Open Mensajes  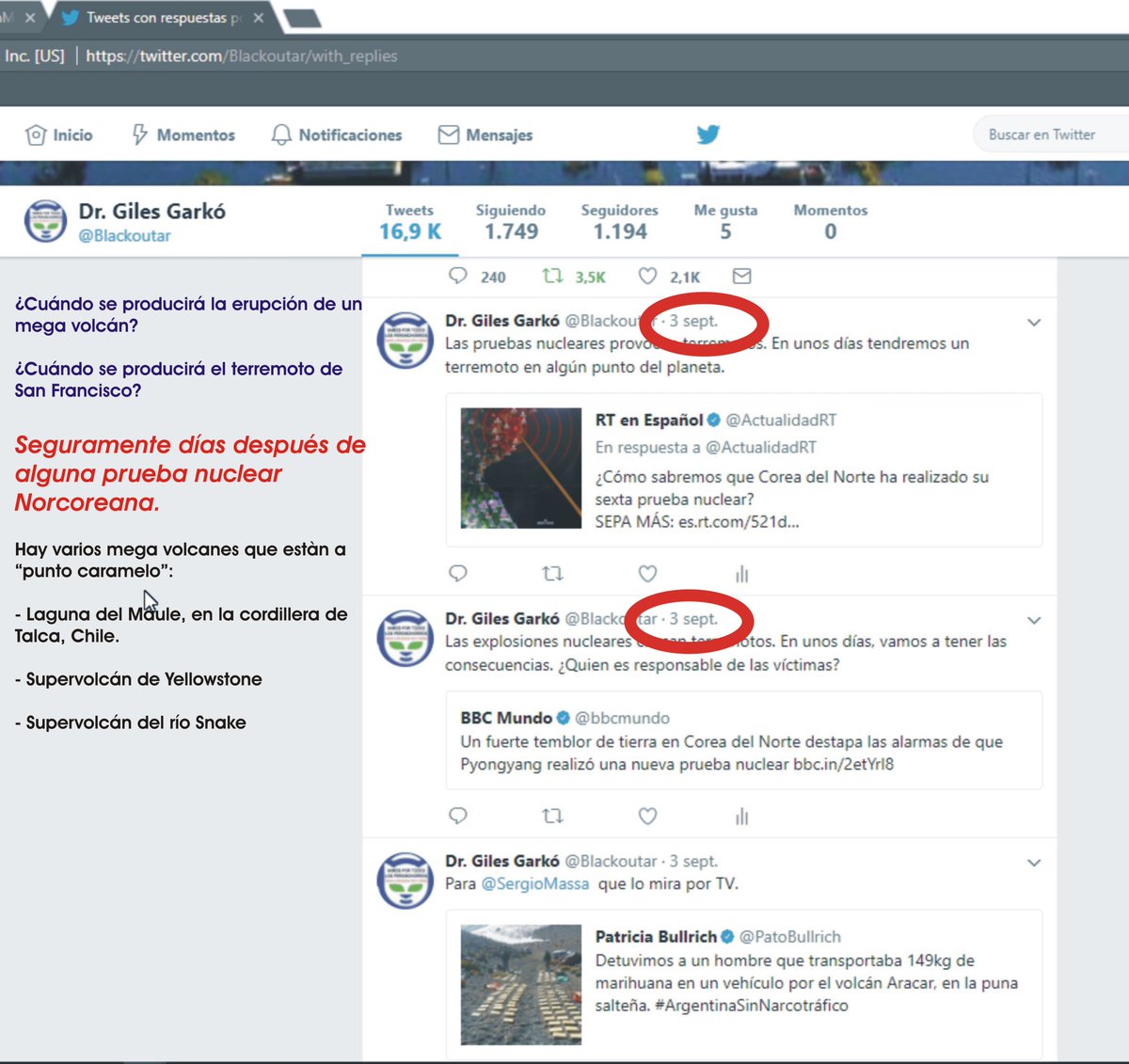coord(485,135)
